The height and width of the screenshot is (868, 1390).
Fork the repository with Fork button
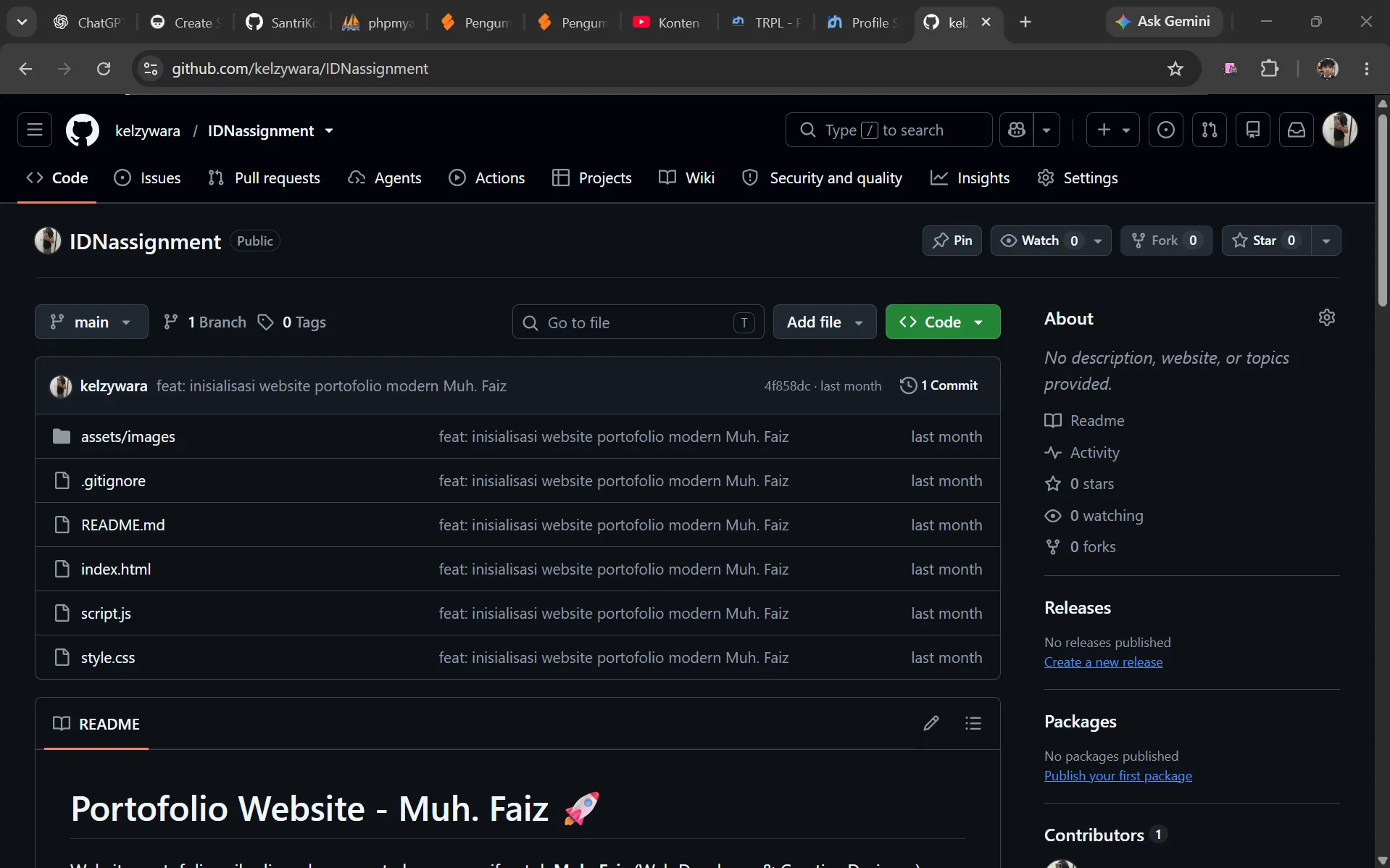1167,241
